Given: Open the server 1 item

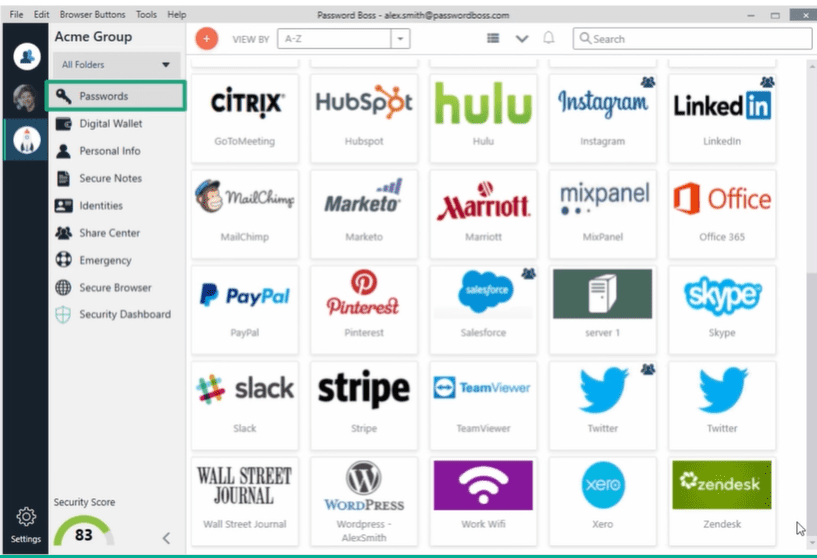Looking at the screenshot, I should click(x=602, y=310).
